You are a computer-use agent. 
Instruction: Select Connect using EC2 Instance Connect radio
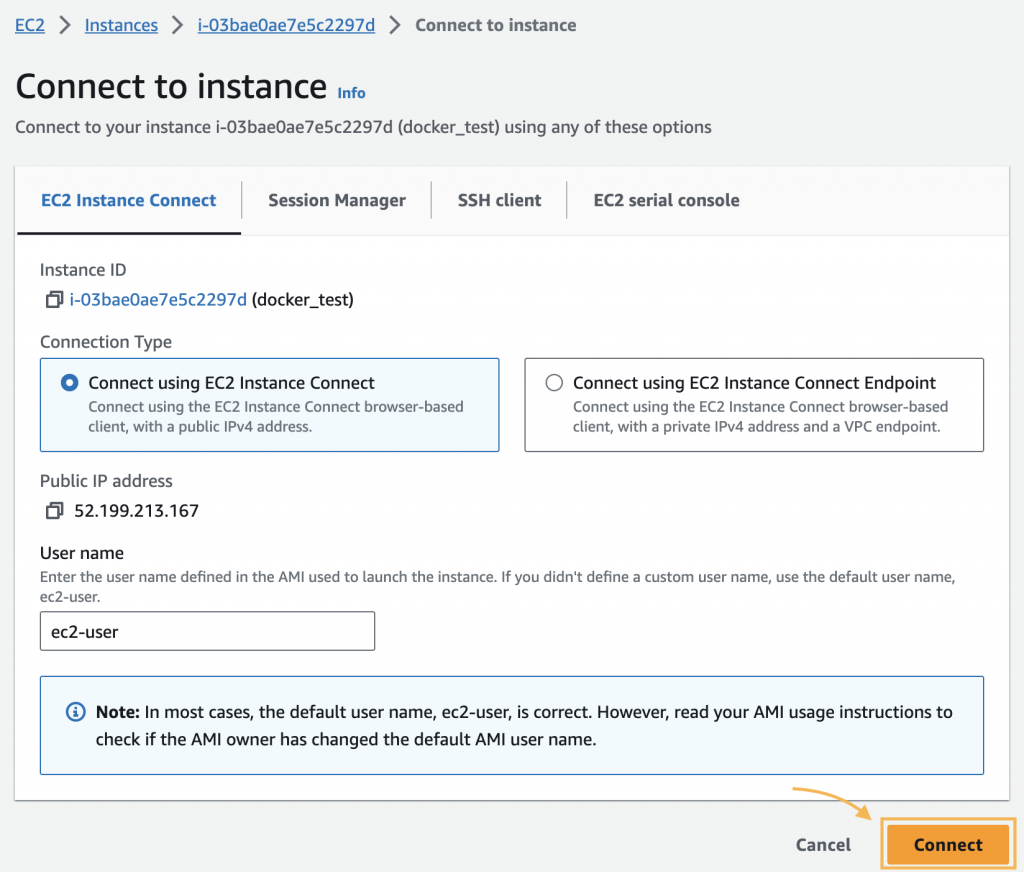(70, 383)
